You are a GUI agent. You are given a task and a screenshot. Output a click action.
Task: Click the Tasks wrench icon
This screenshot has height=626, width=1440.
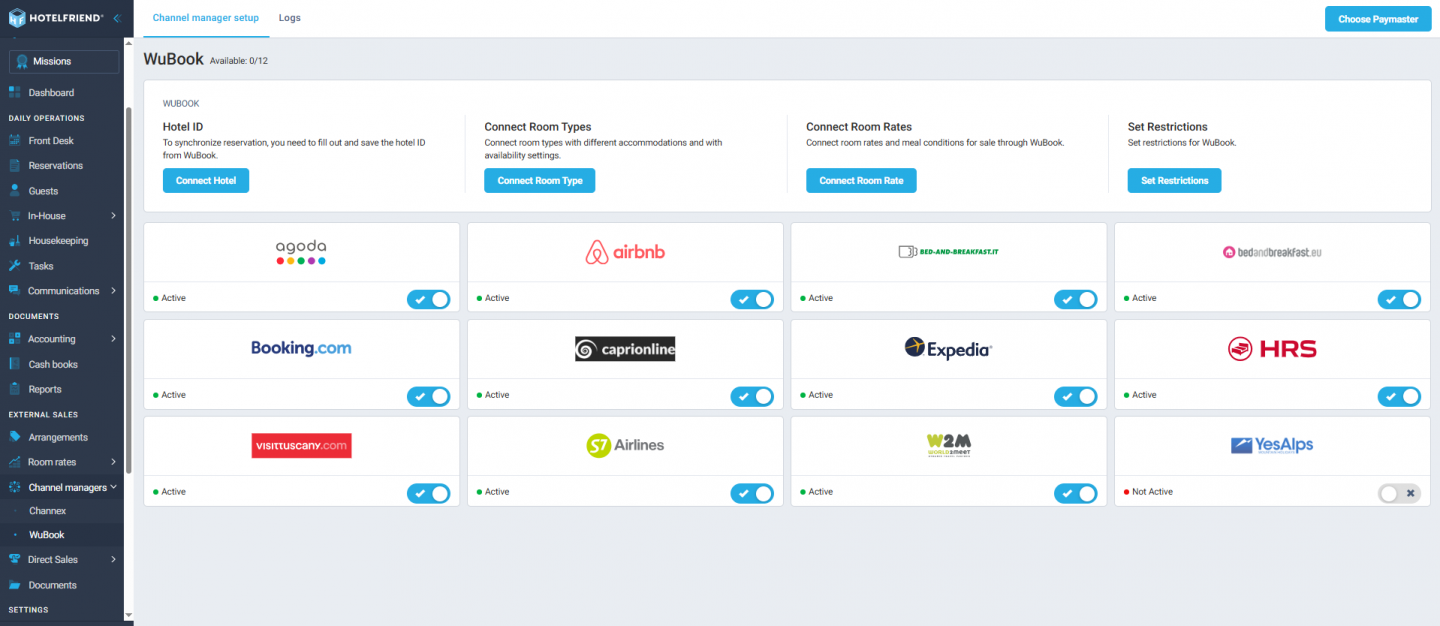[x=15, y=265]
